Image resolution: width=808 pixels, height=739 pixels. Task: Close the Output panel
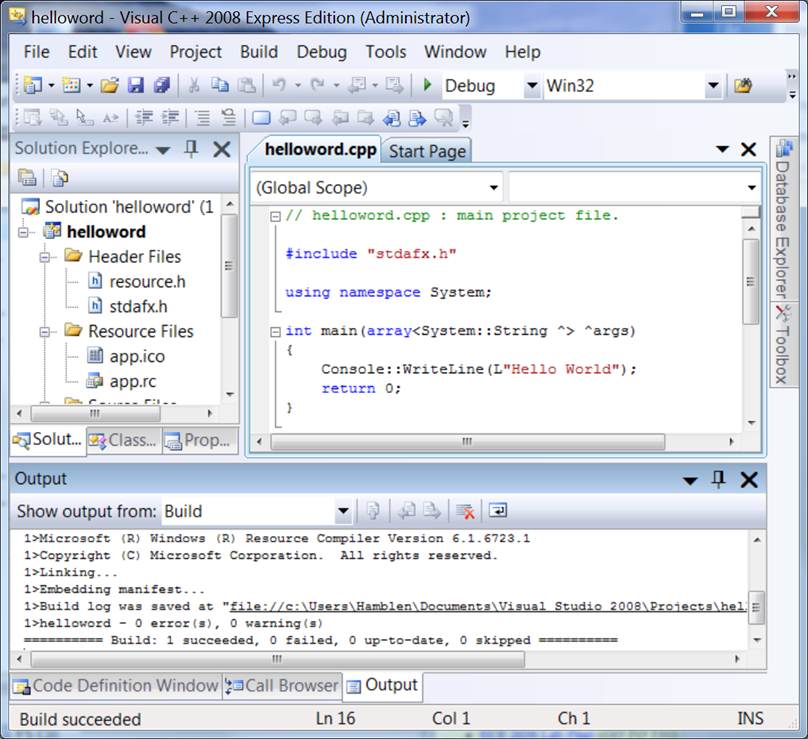coord(749,480)
